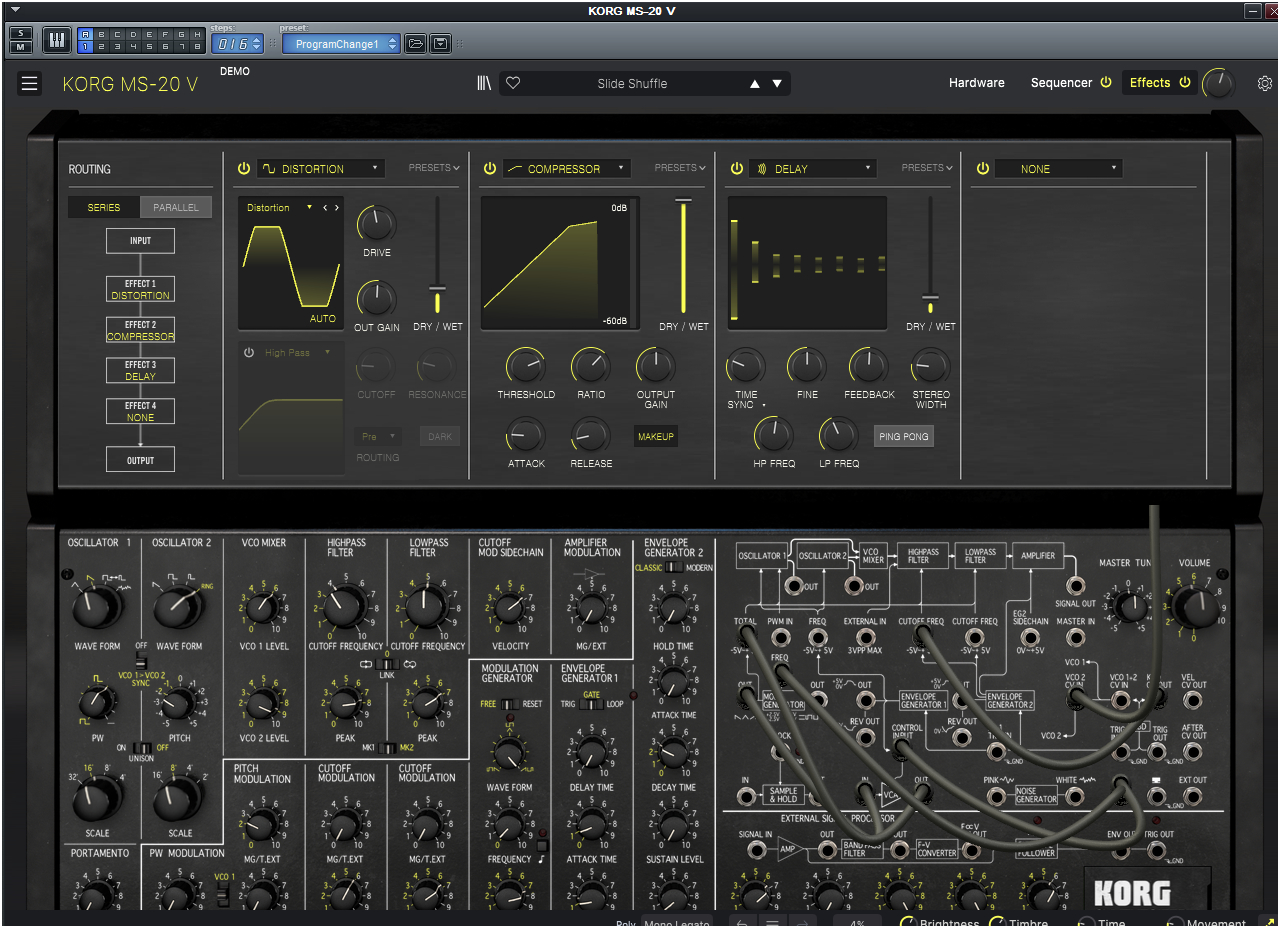Open the host window menu triangle
This screenshot has height=928, width=1280.
14,10
